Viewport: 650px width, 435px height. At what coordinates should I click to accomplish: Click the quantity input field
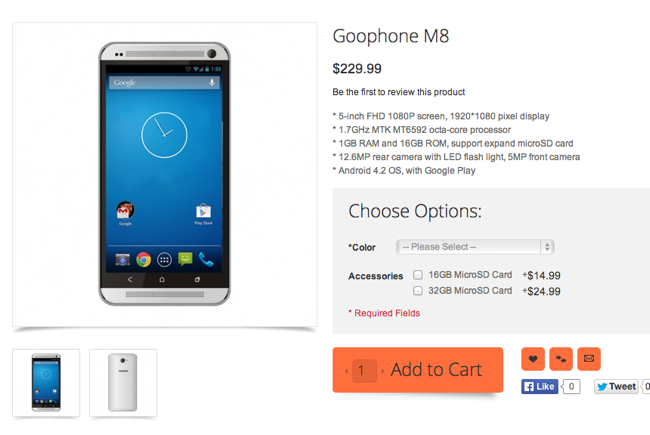point(364,371)
